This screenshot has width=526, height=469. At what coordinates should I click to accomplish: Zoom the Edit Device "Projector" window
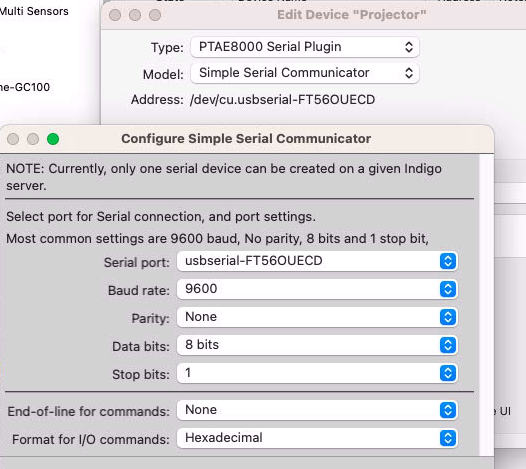155,15
